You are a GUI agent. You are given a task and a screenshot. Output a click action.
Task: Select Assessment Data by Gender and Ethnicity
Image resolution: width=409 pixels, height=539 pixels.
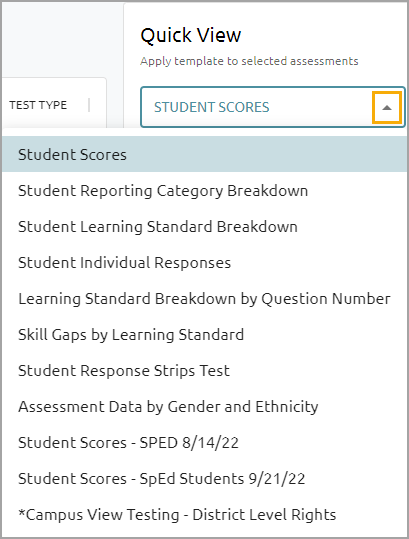(204, 407)
